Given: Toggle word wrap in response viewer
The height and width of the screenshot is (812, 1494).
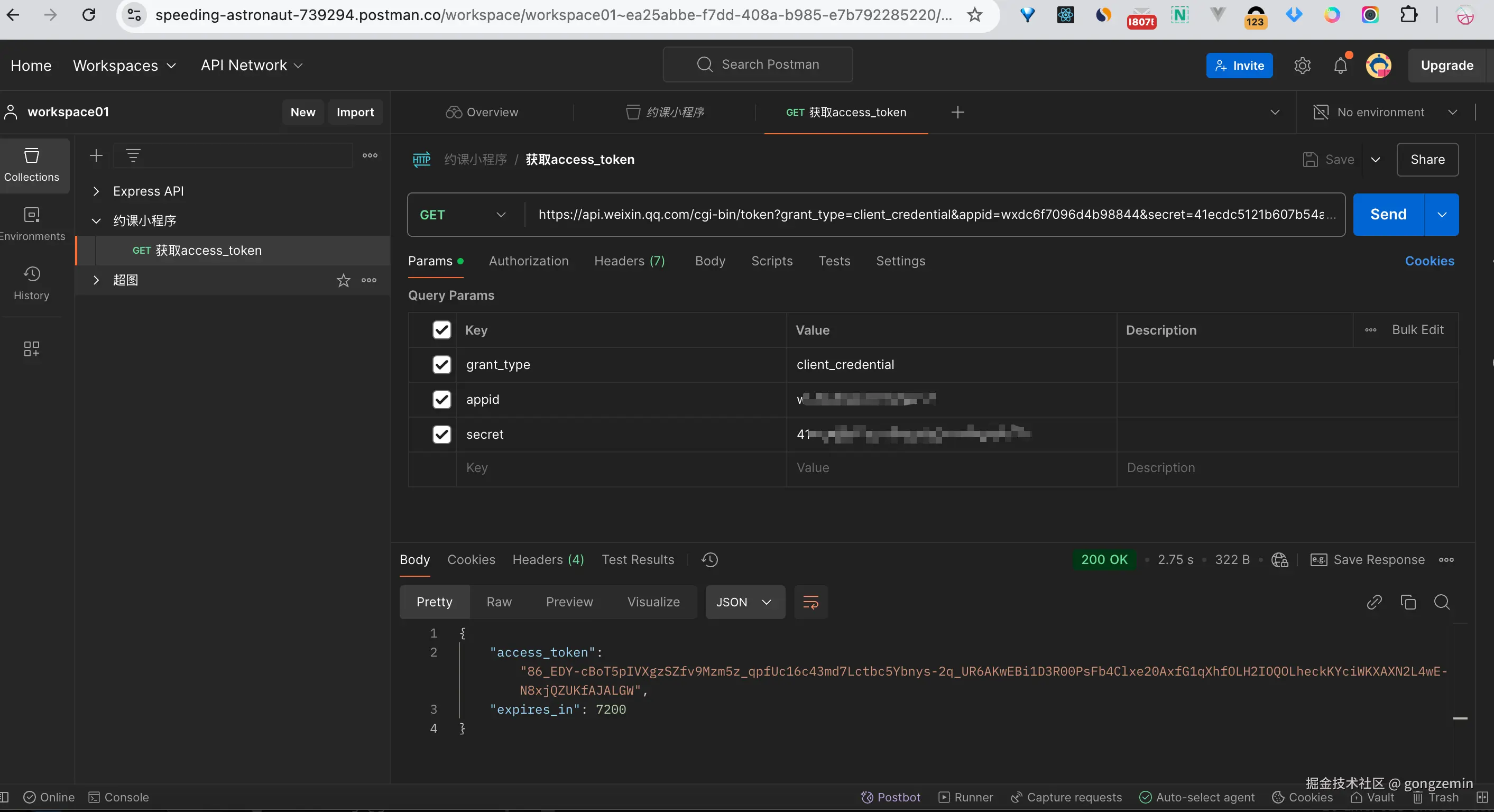Looking at the screenshot, I should pos(810,602).
